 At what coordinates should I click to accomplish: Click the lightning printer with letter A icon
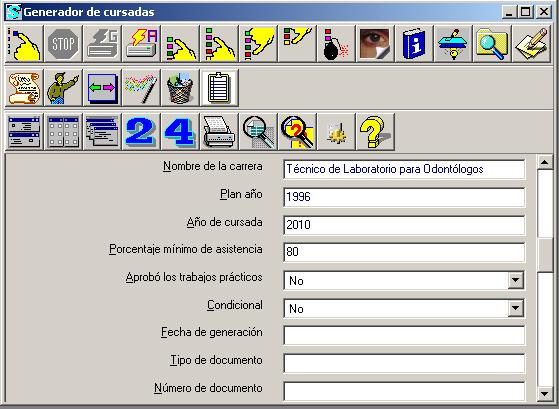click(142, 44)
